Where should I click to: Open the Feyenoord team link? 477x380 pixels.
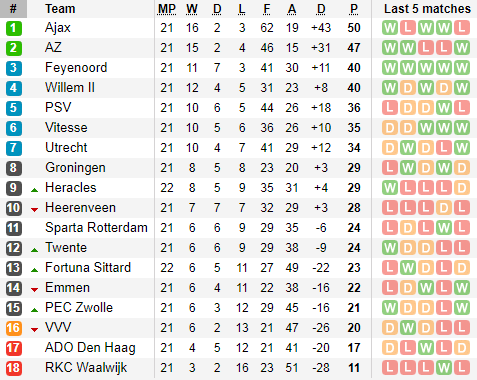[x=76, y=68]
